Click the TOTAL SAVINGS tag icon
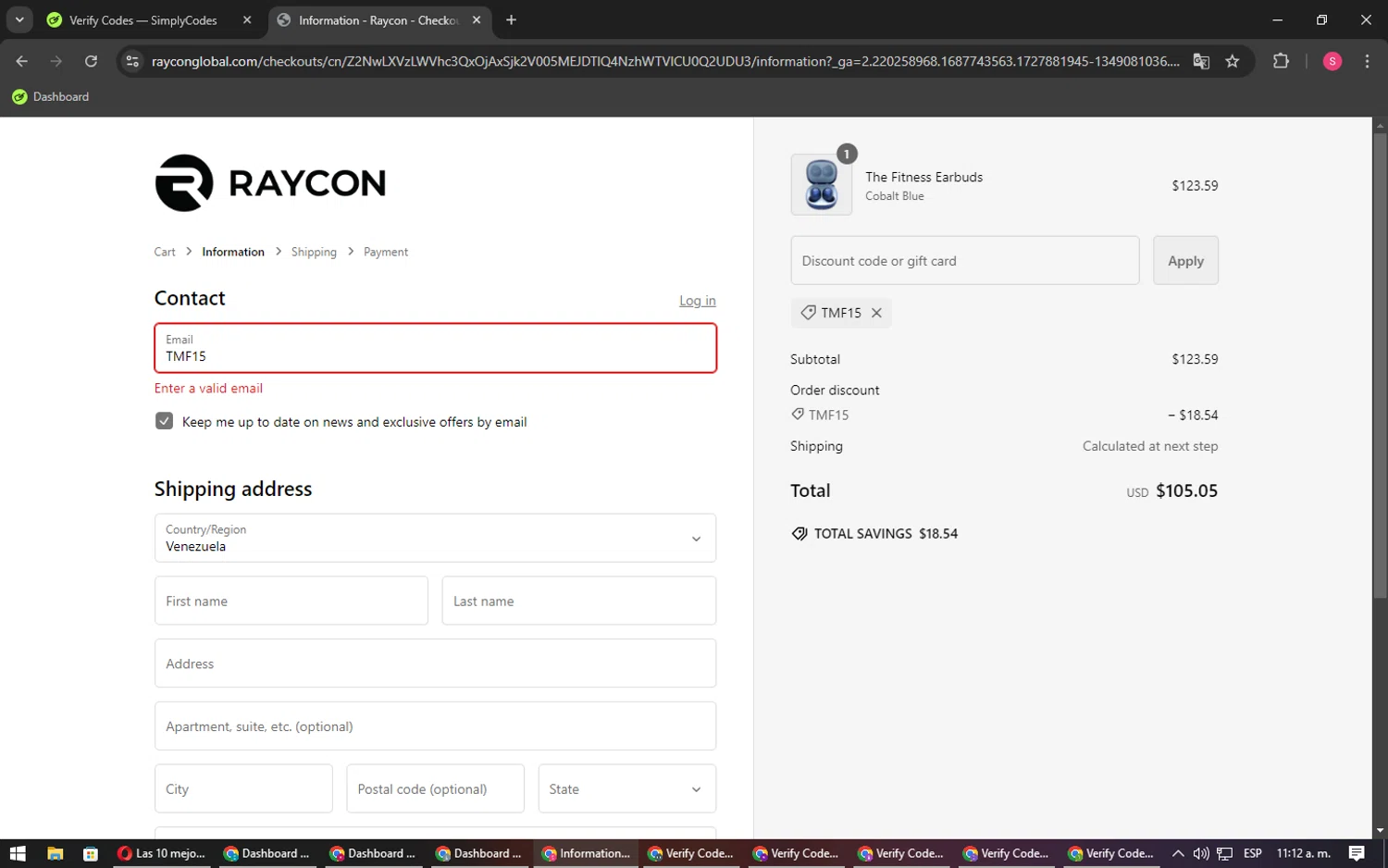The image size is (1388, 868). tap(799, 534)
